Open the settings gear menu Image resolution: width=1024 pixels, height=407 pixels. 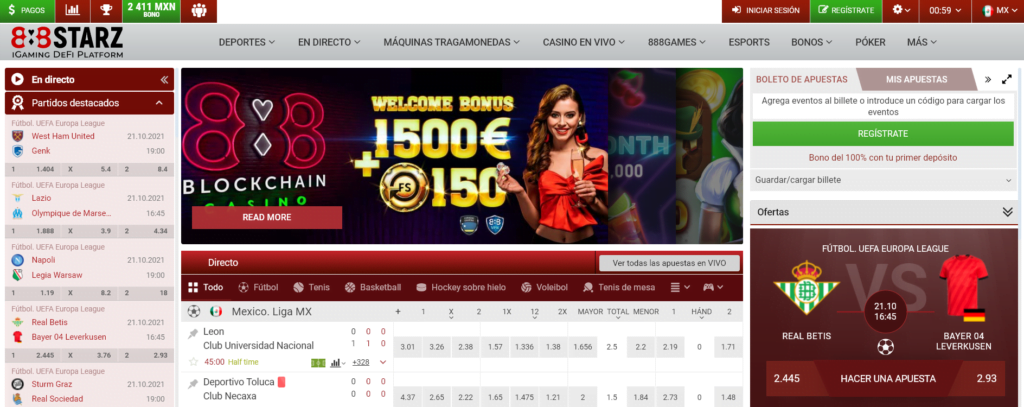click(901, 10)
